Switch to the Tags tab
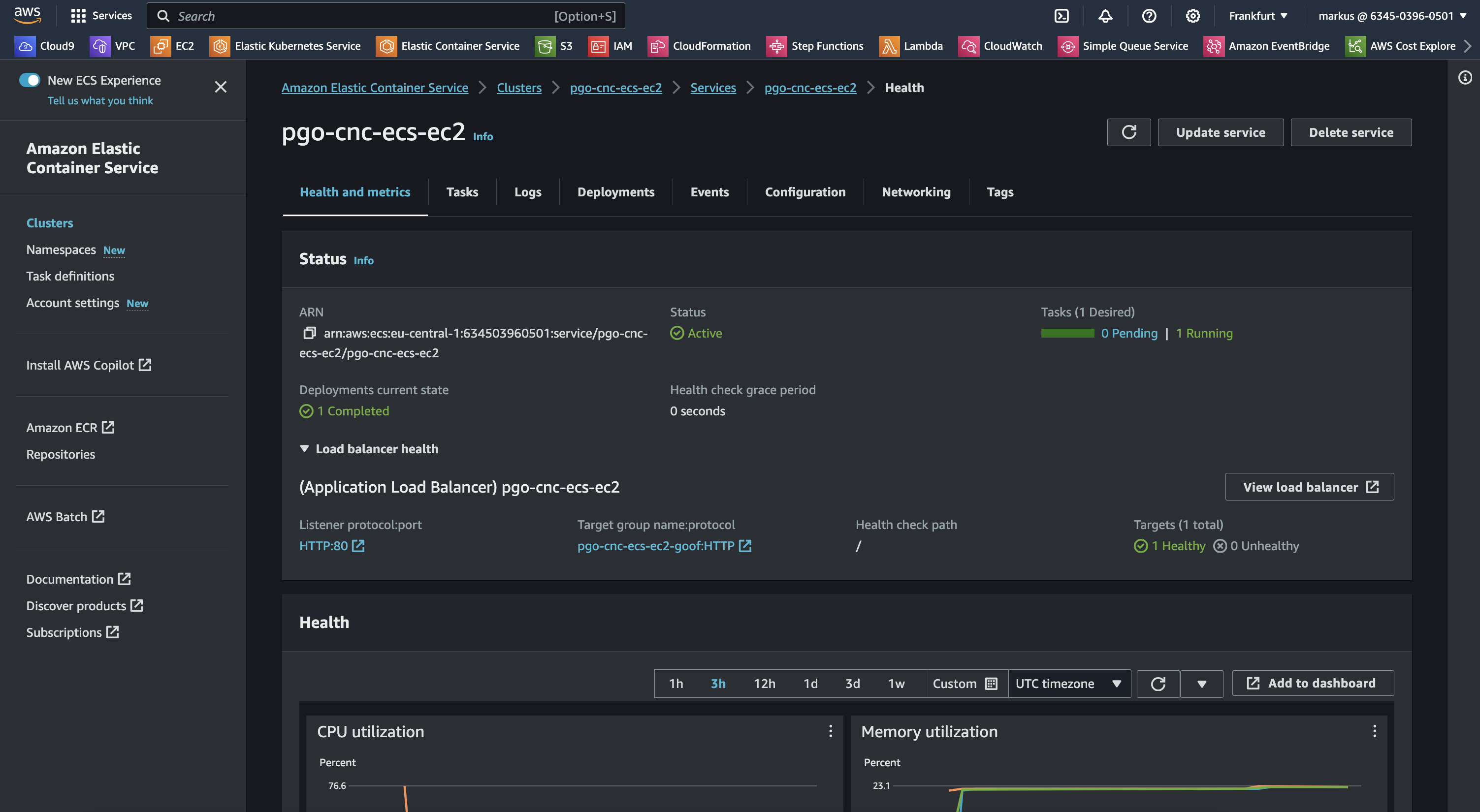Screen dimensions: 1480x812 999,192
